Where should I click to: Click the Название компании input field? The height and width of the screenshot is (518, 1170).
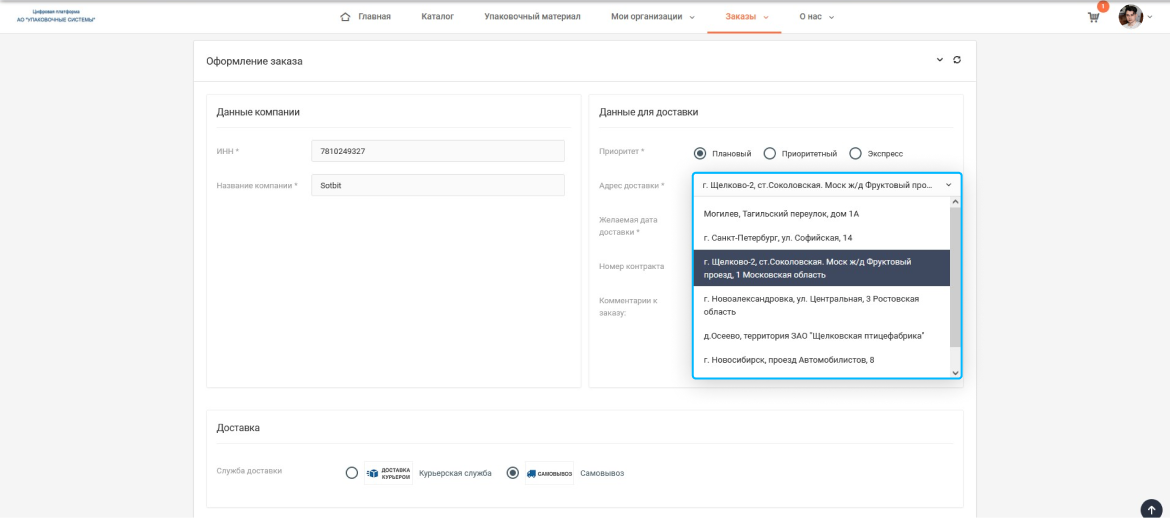pos(438,185)
